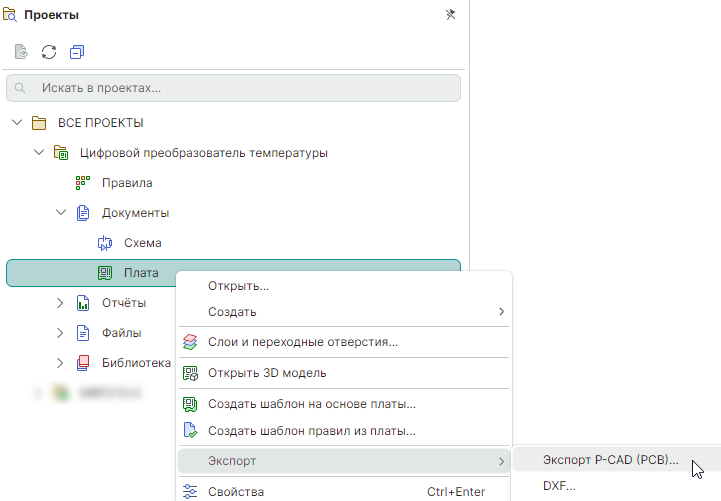721x501 pixels.
Task: Click the Отчёты report chart icon
Action: click(x=83, y=303)
